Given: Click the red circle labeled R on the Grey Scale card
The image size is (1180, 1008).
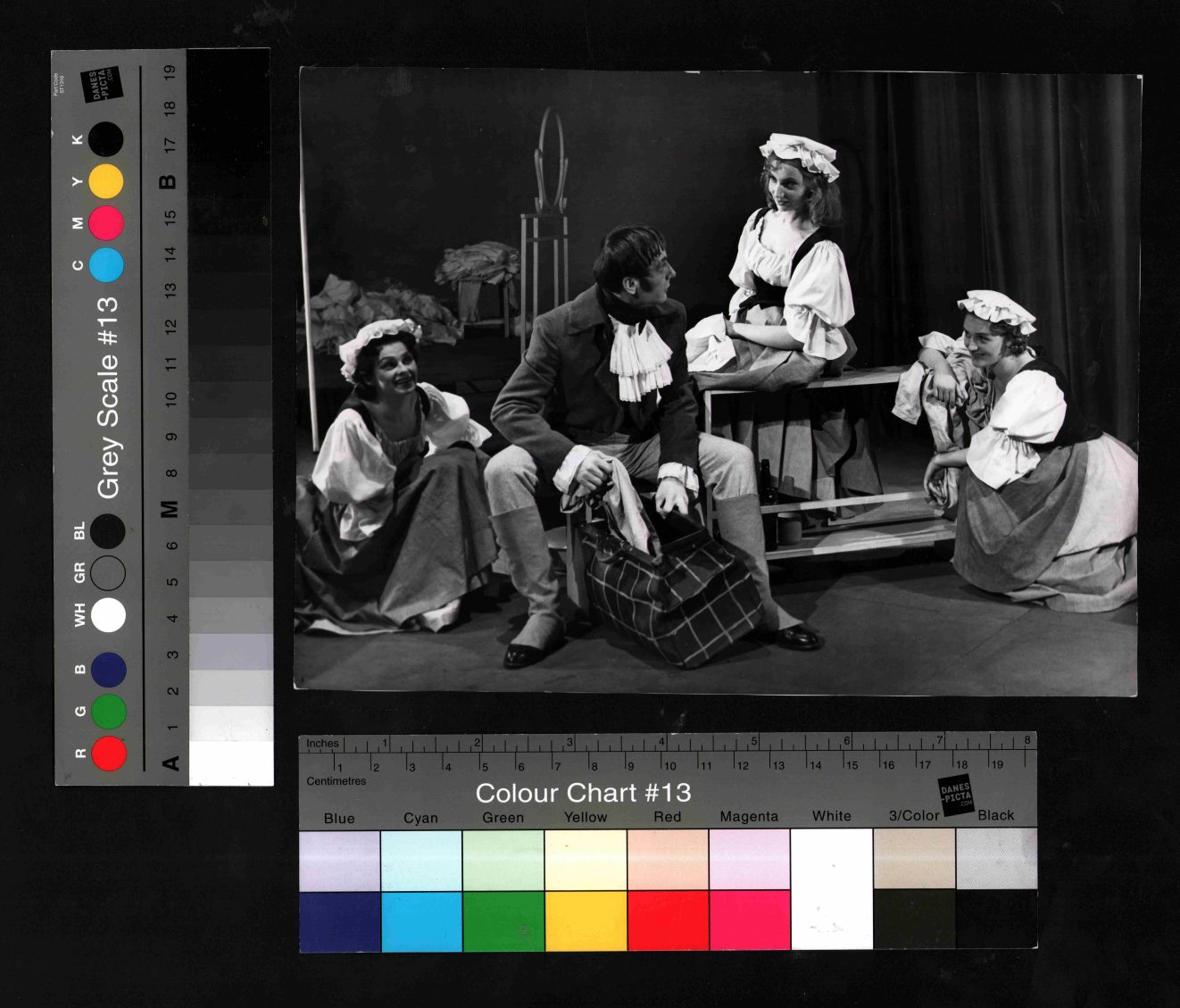Looking at the screenshot, I should coord(109,753).
